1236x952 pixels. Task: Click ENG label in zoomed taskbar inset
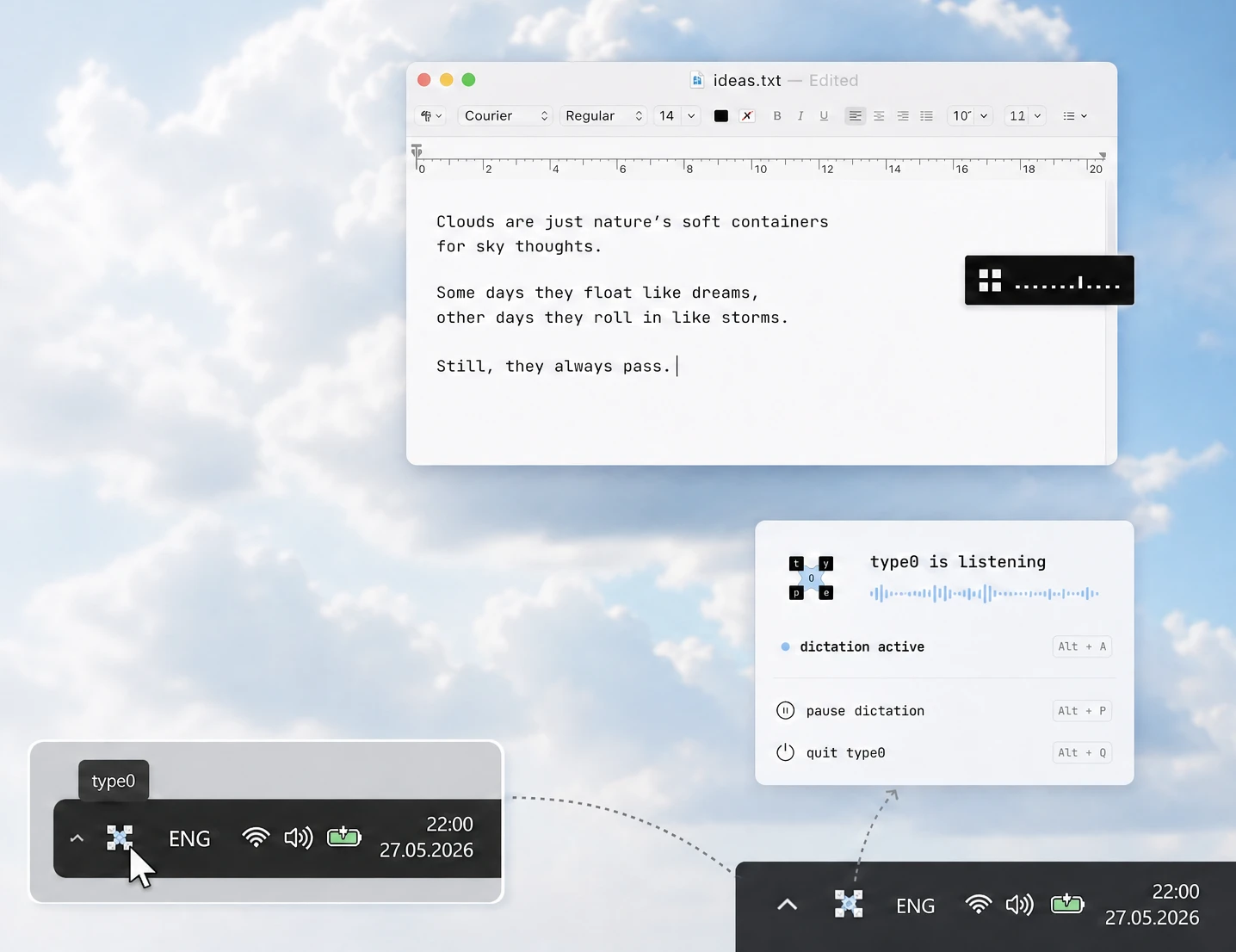[x=189, y=838]
